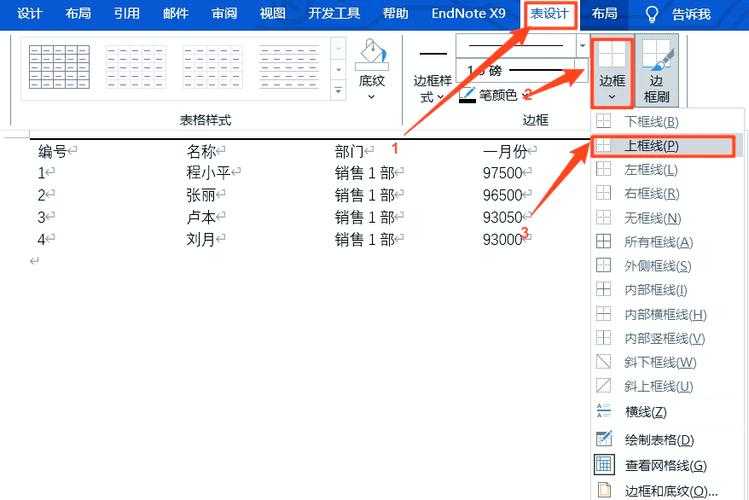Image resolution: width=749 pixels, height=500 pixels.
Task: Open 边框样式 border styles dropdown
Action: [432, 89]
